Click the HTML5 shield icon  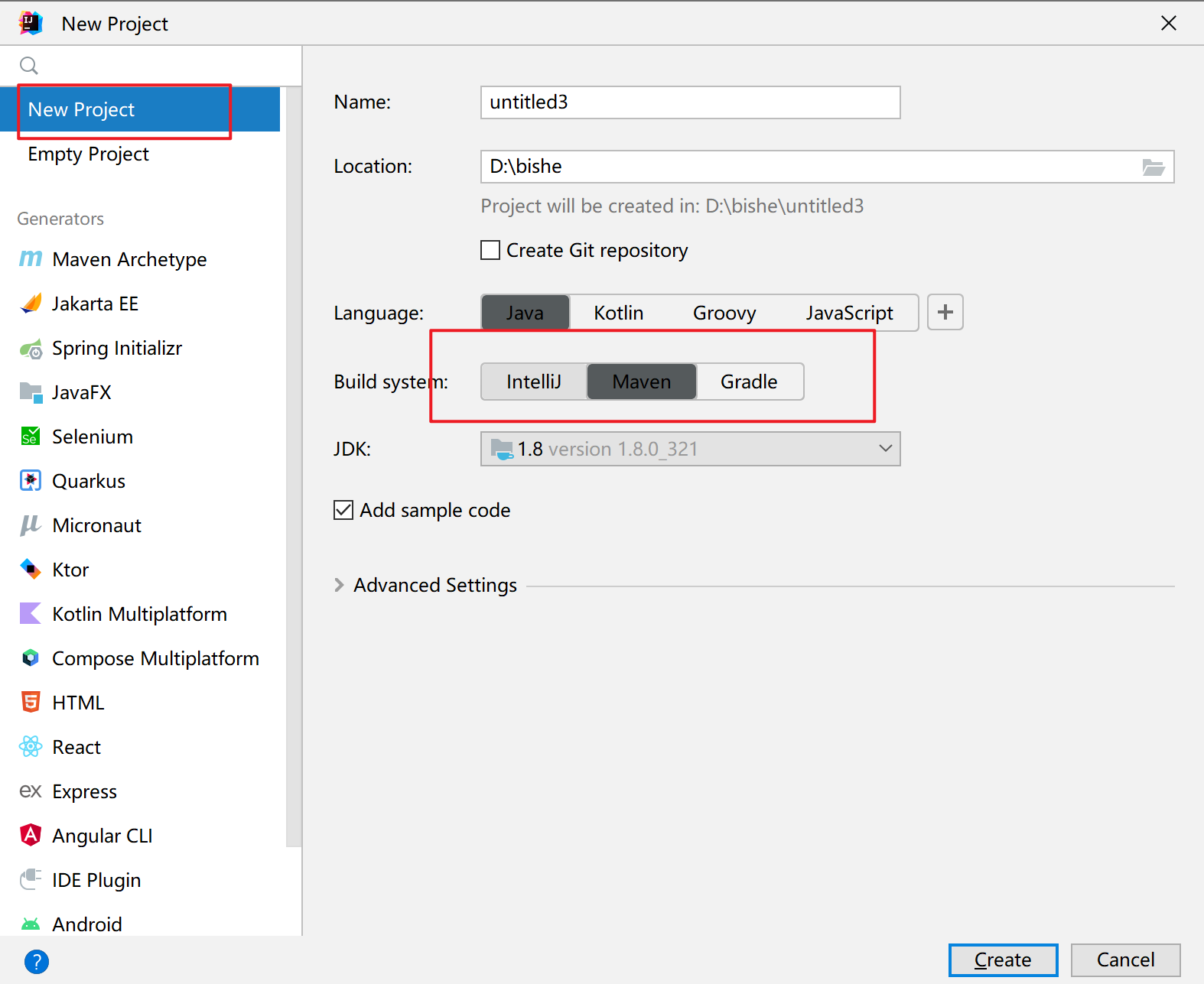coord(31,703)
